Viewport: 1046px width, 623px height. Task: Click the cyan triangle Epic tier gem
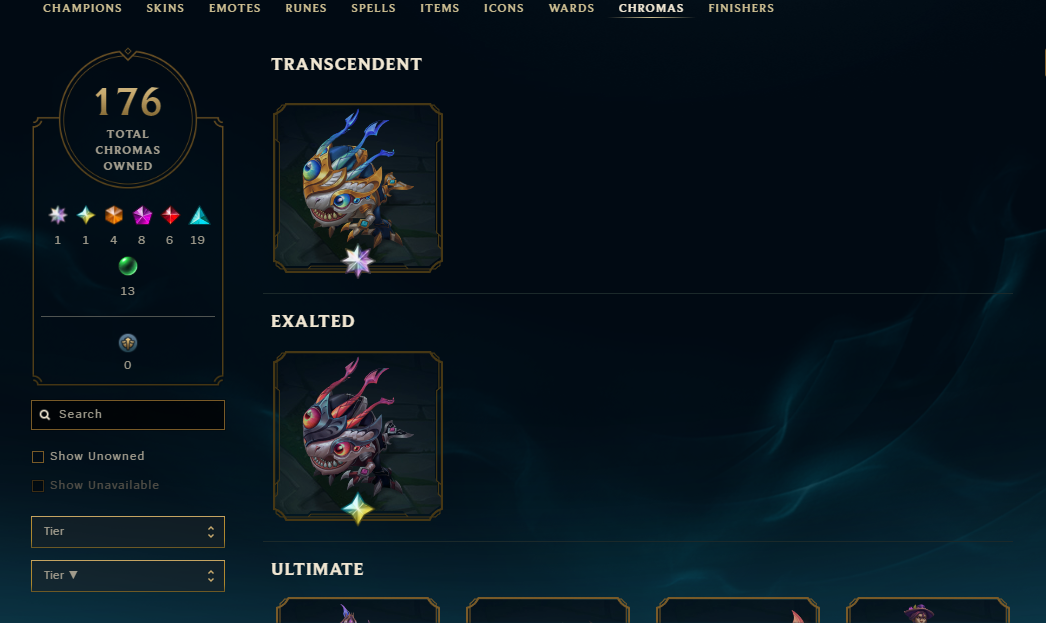pos(199,215)
